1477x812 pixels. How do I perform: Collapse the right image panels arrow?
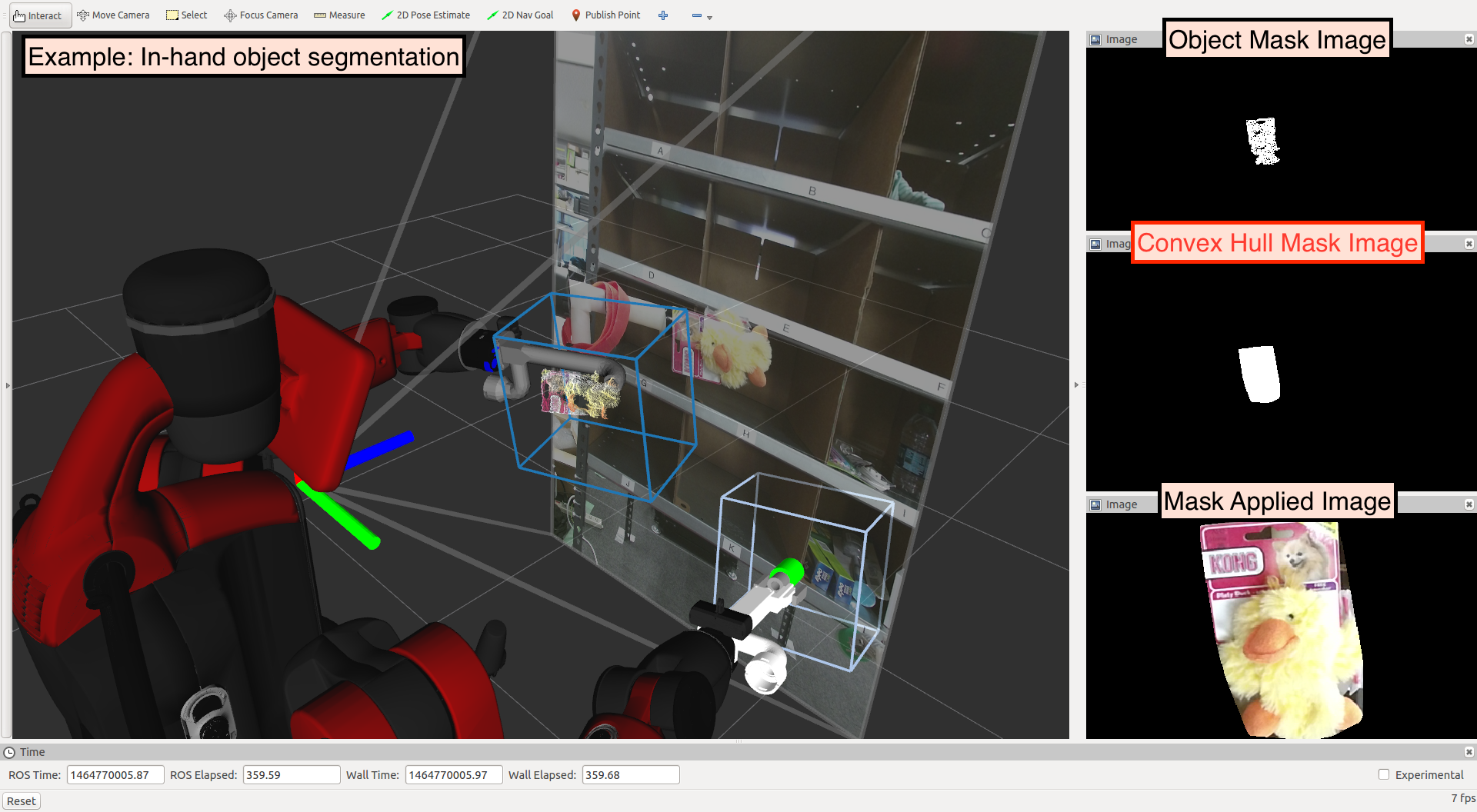1076,384
